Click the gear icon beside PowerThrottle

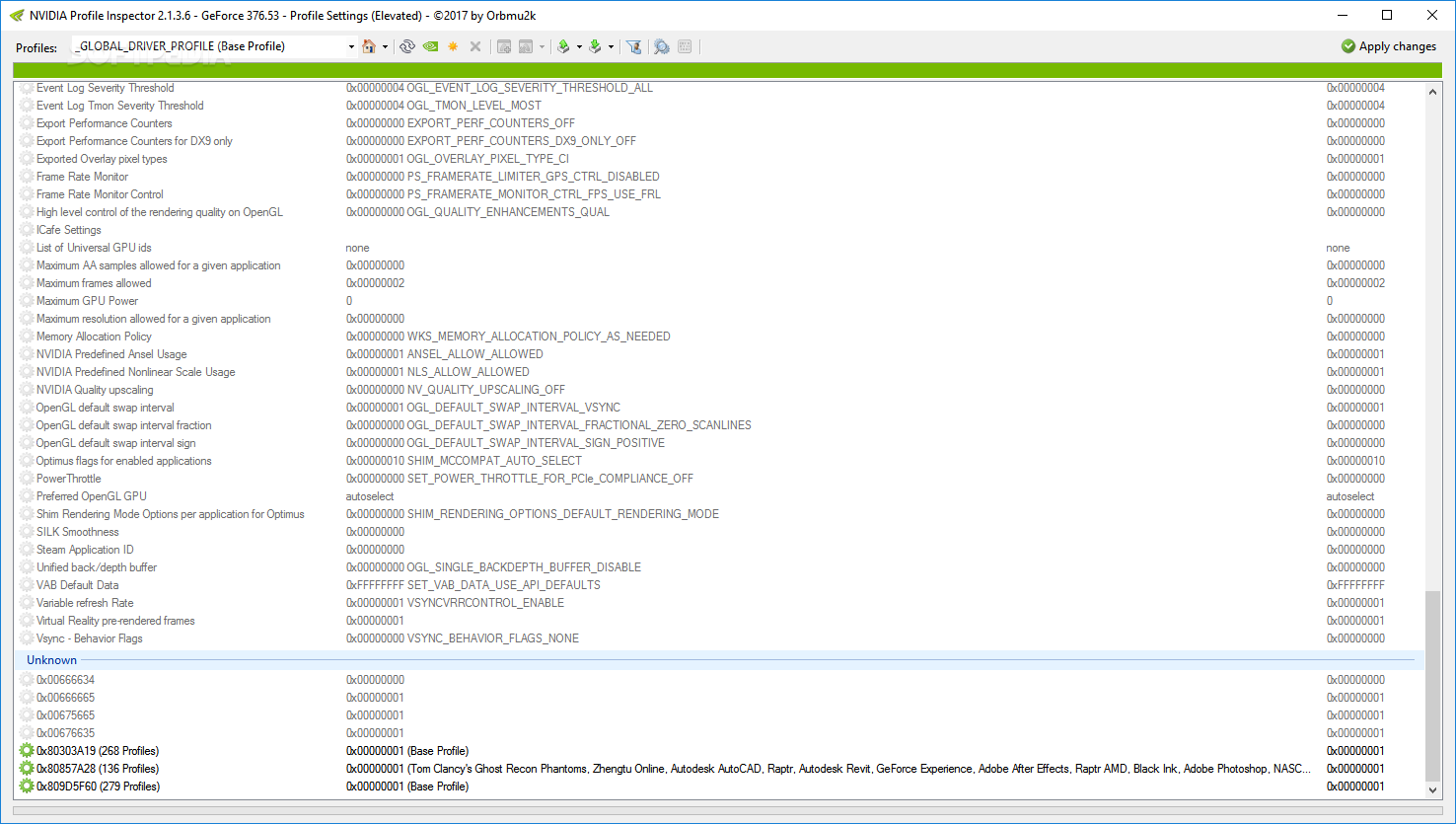coord(27,479)
